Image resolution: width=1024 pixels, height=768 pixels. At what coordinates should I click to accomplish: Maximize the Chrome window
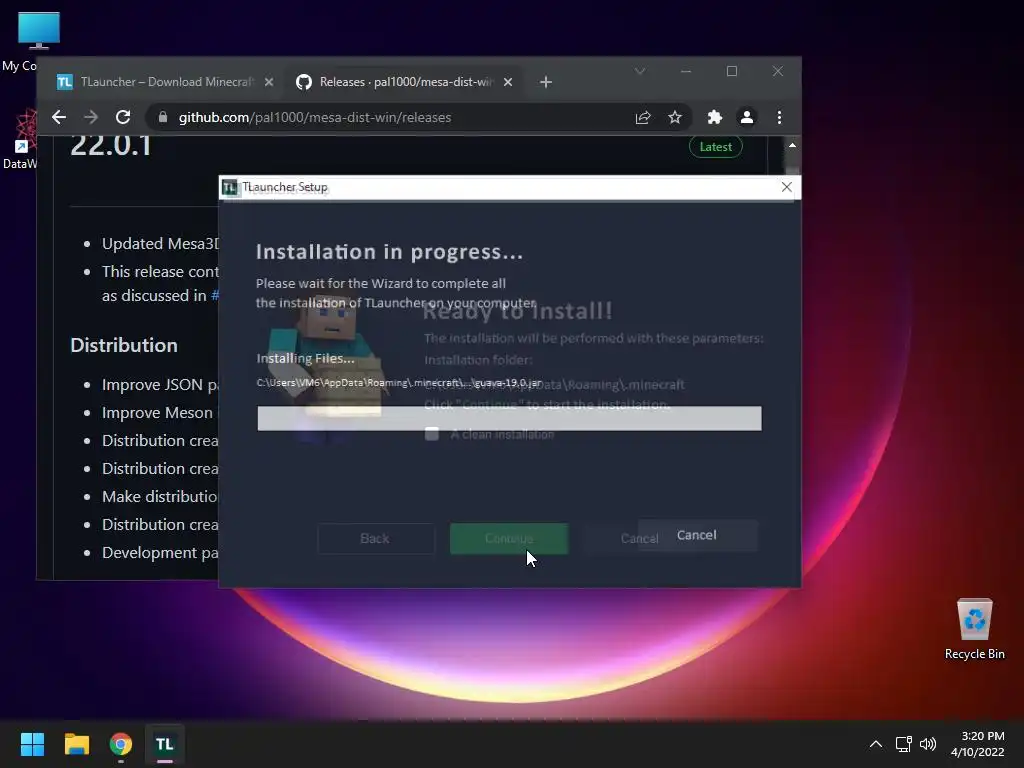(731, 71)
